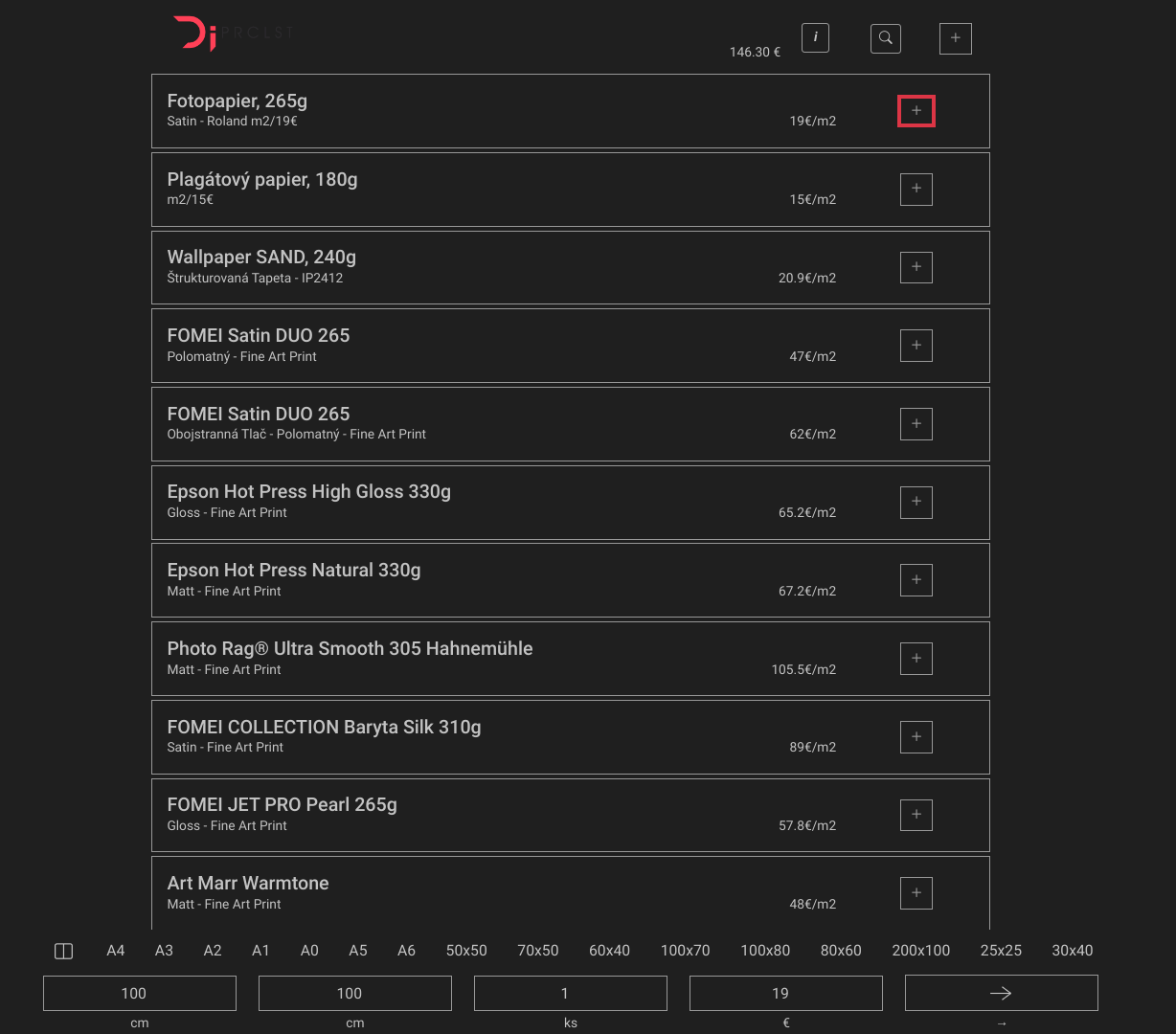Focus the ks quantity field
1176x1034 pixels.
[571, 993]
